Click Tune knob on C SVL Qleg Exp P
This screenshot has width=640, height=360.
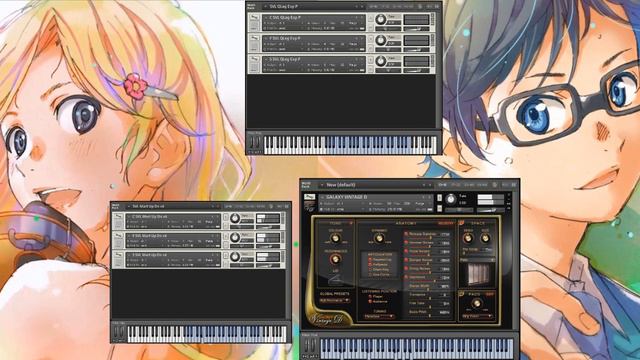coord(380,19)
